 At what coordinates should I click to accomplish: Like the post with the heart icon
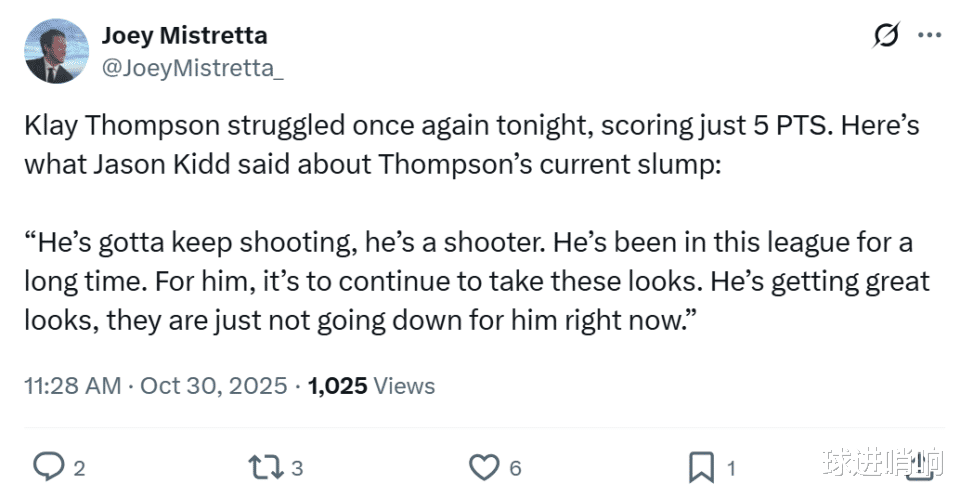pos(484,466)
